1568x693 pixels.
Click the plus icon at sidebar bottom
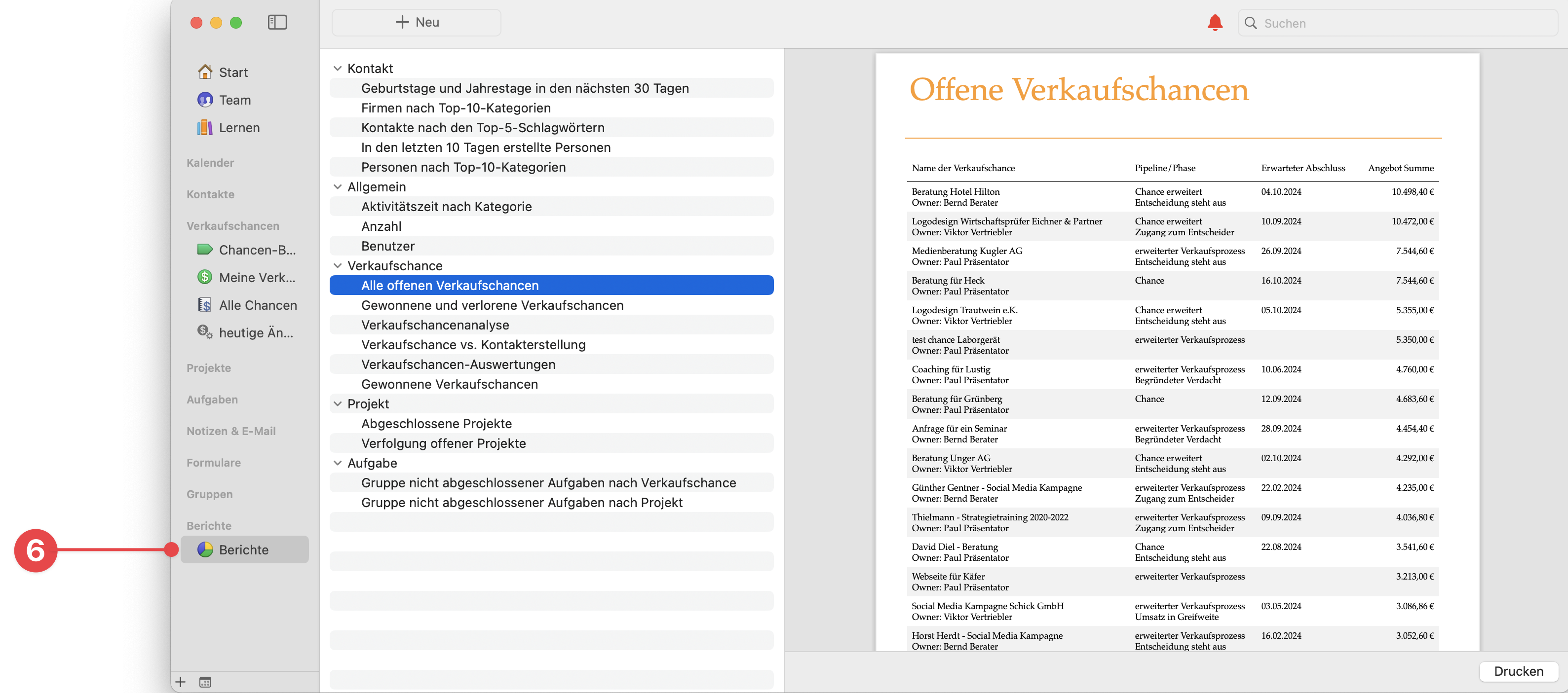pyautogui.click(x=180, y=682)
